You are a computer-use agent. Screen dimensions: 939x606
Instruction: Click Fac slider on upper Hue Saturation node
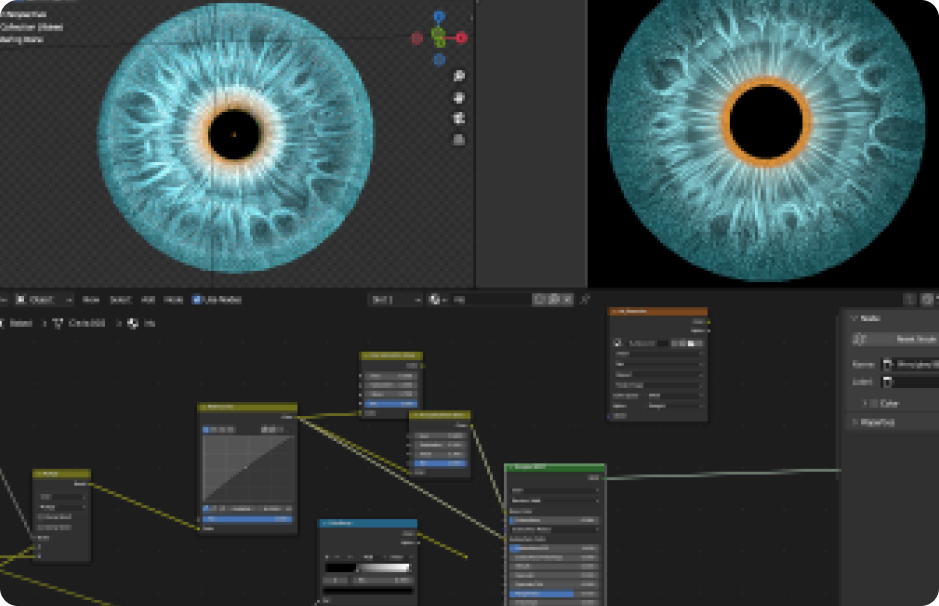tap(390, 404)
